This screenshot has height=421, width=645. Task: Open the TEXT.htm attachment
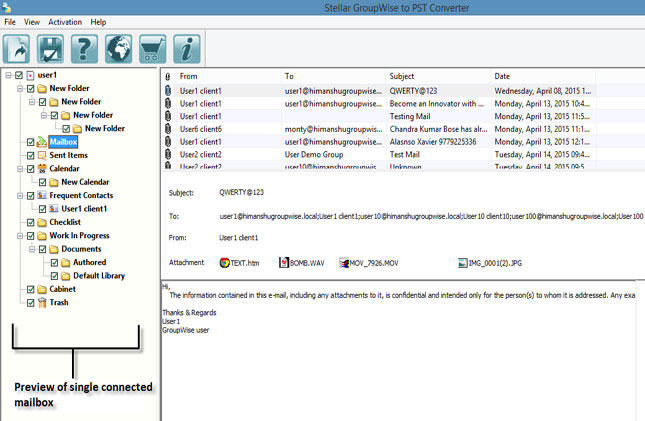[x=240, y=263]
